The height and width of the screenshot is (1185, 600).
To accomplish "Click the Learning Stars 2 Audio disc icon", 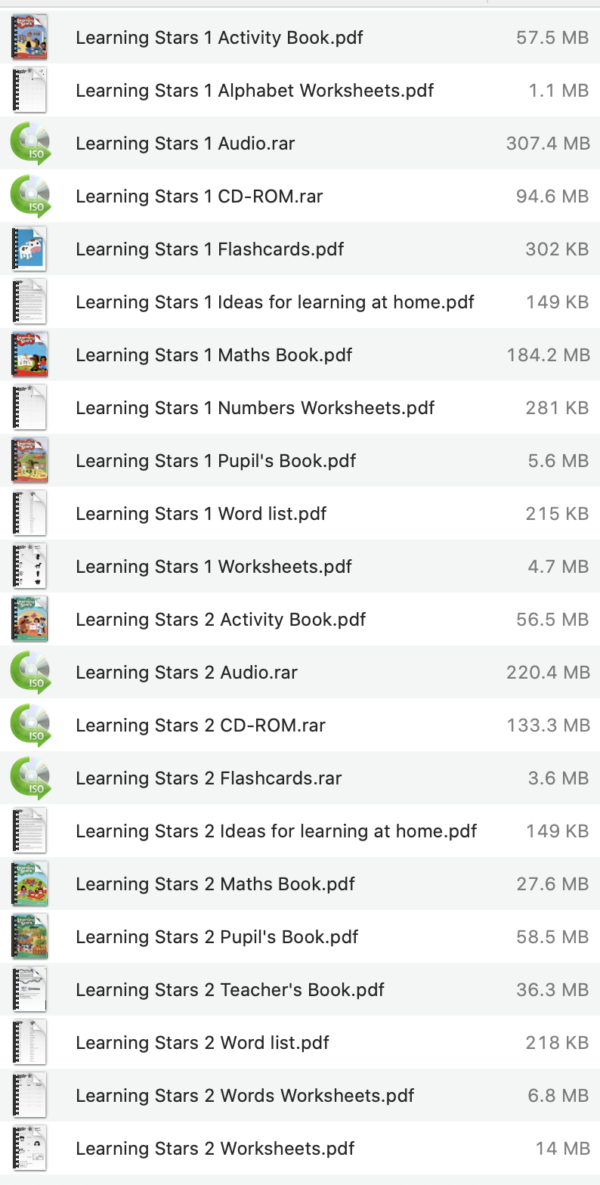I will point(29,672).
